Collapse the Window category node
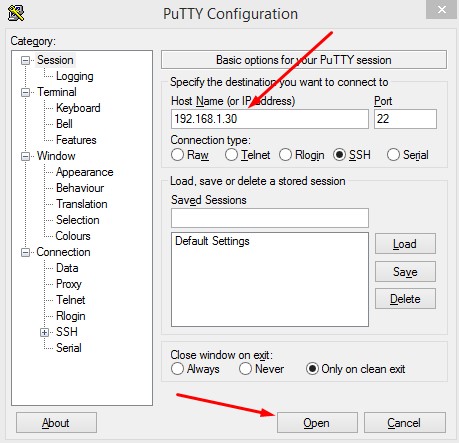The image size is (459, 443). pos(25,156)
